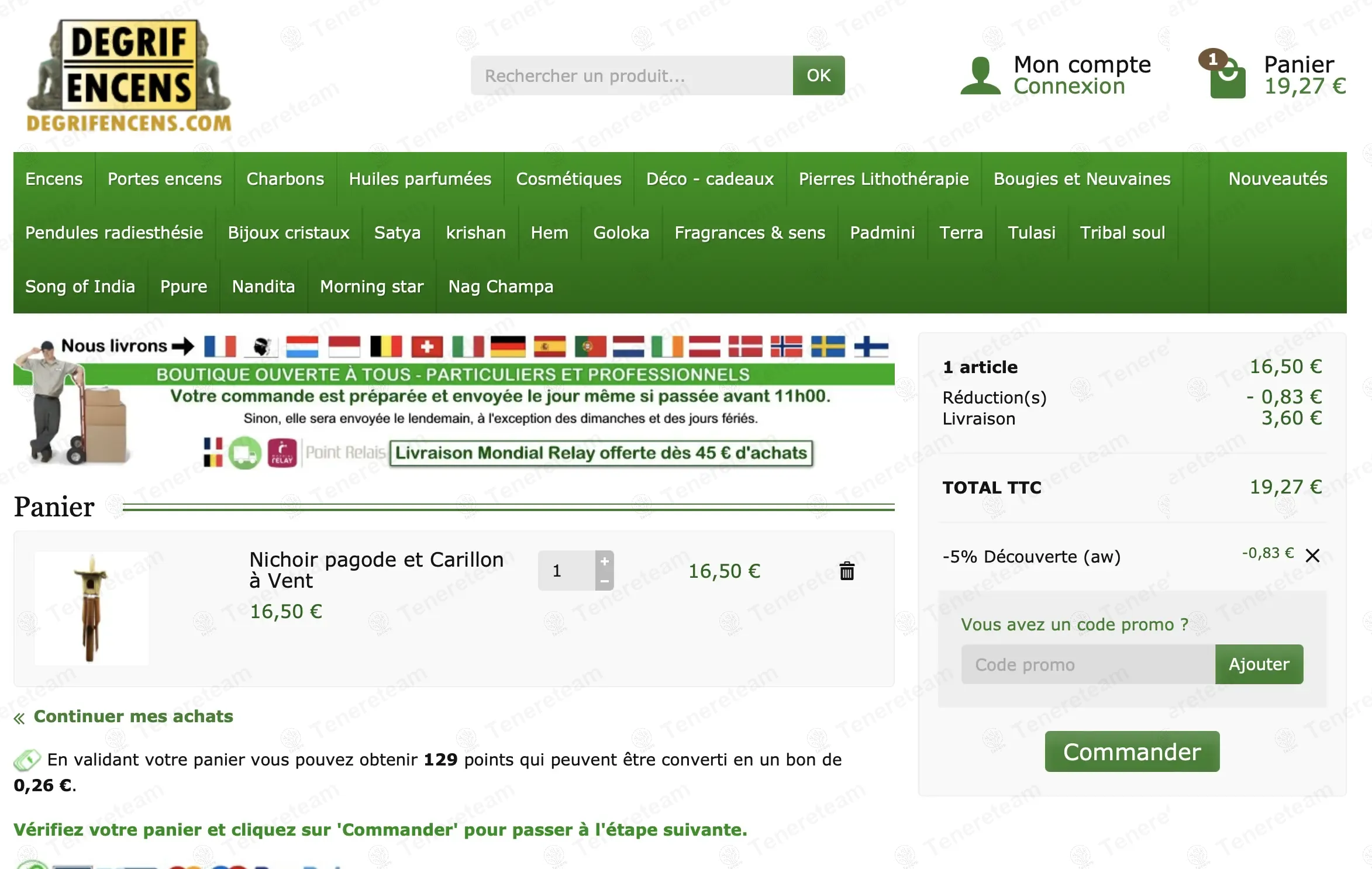Open the Pendules radiesthésie category
1372x869 pixels.
pyautogui.click(x=114, y=233)
